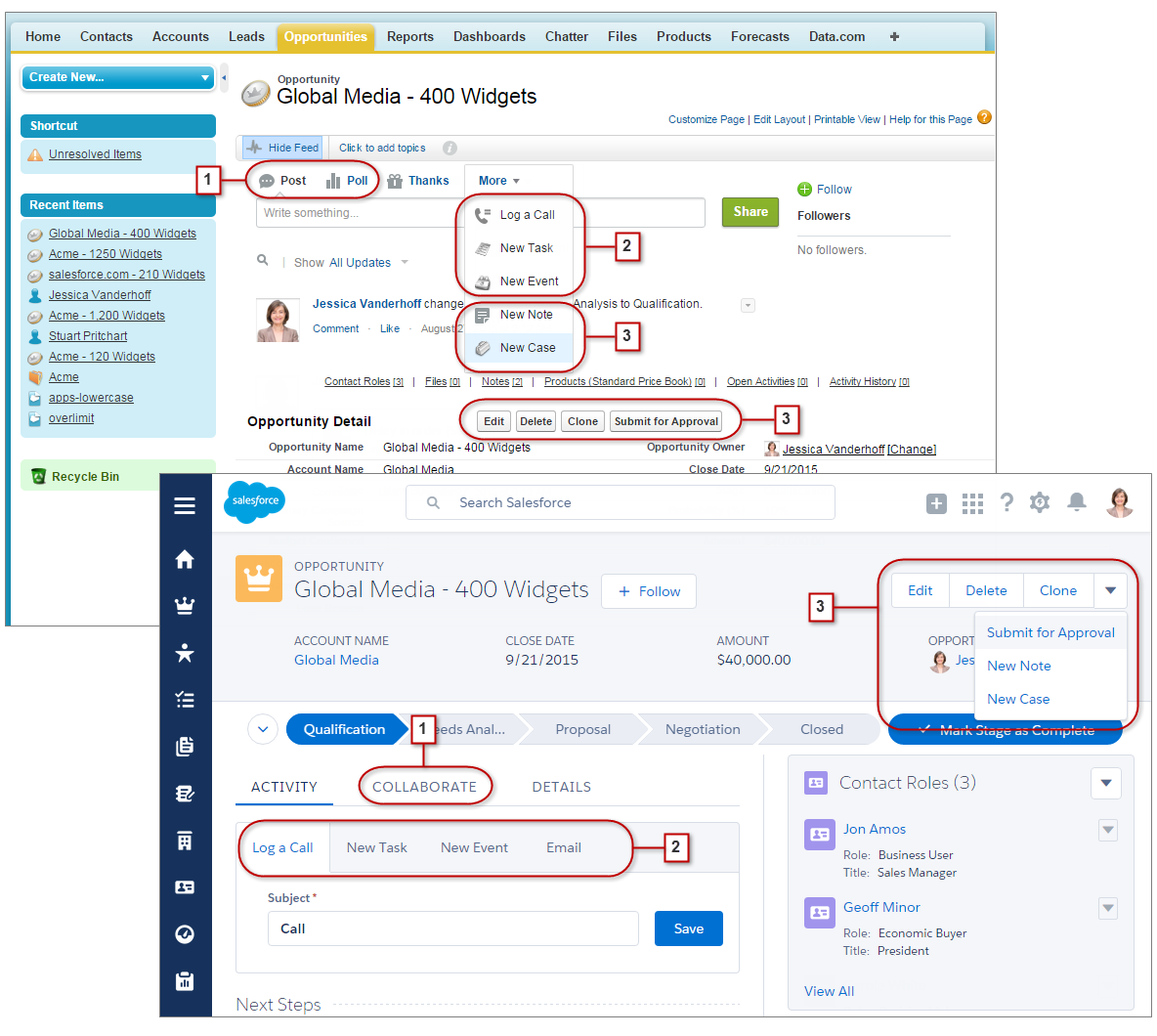Select the Negotiation stage in the path

[703, 729]
